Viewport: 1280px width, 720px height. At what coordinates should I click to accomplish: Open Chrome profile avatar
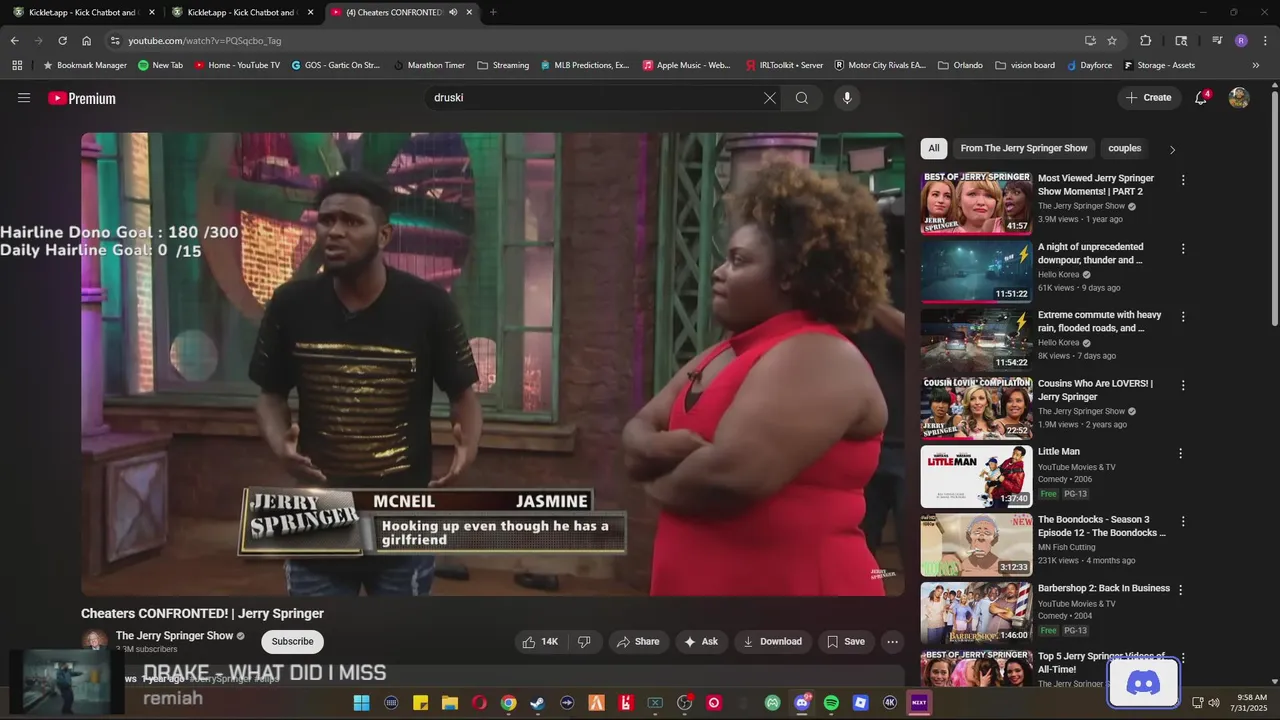[1241, 41]
